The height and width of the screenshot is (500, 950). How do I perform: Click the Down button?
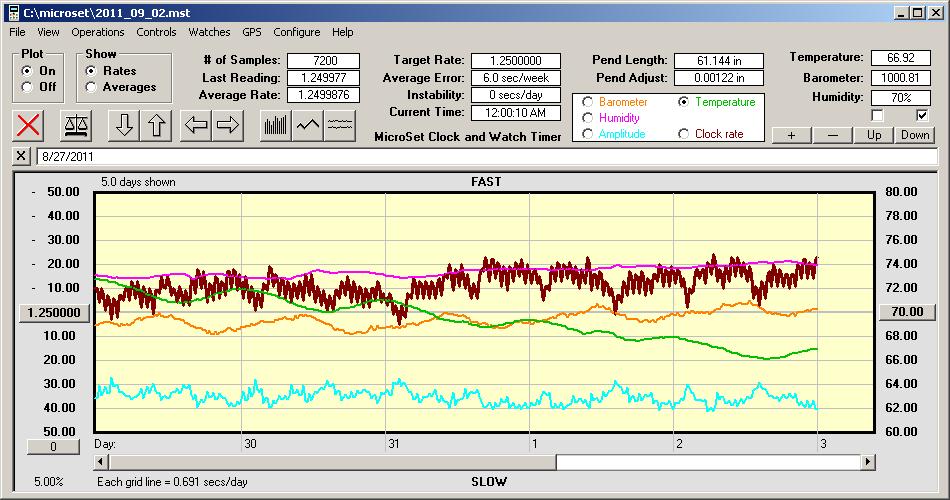[915, 135]
